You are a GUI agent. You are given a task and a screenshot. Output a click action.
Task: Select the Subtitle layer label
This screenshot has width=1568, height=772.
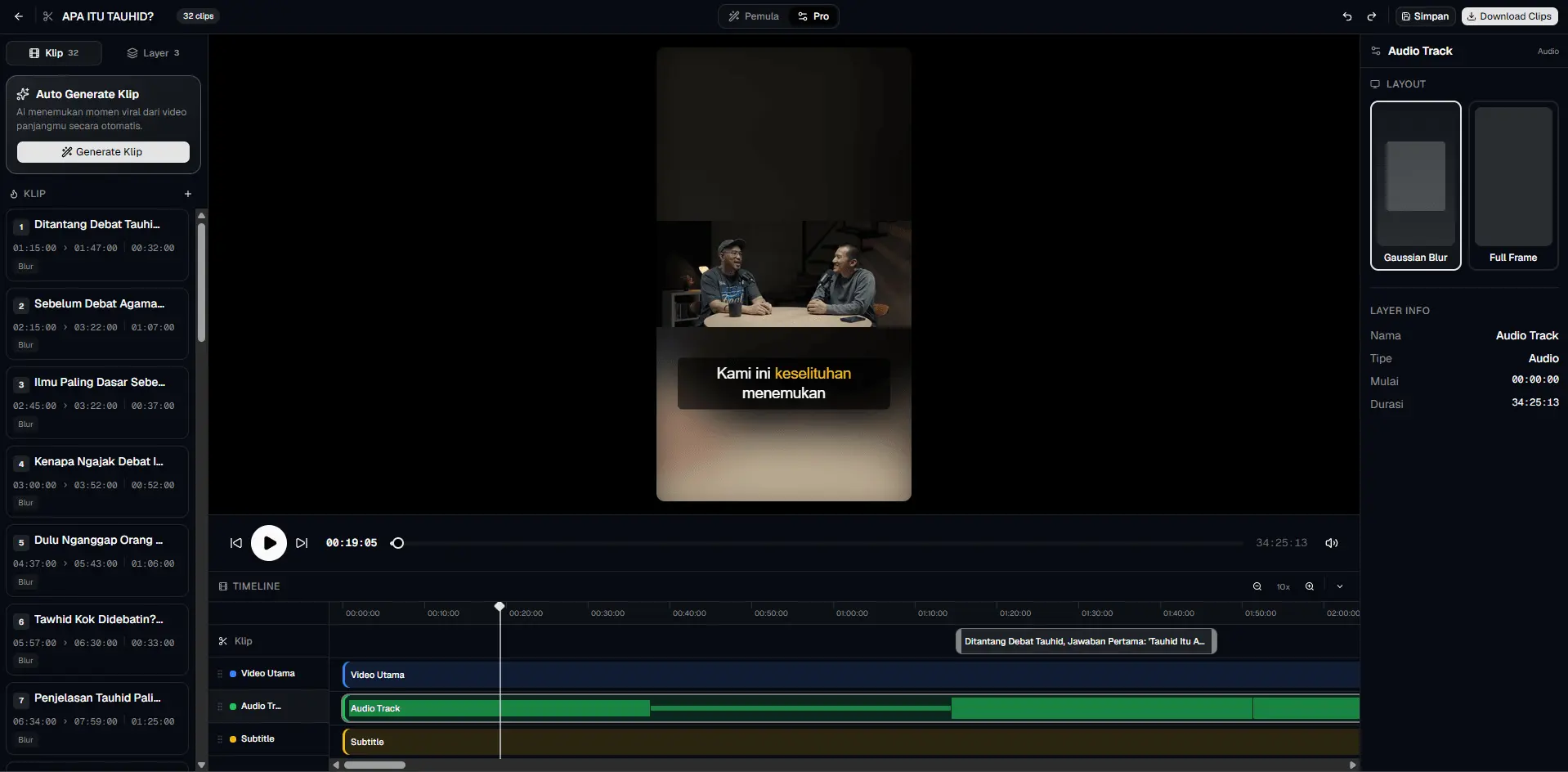tap(258, 739)
